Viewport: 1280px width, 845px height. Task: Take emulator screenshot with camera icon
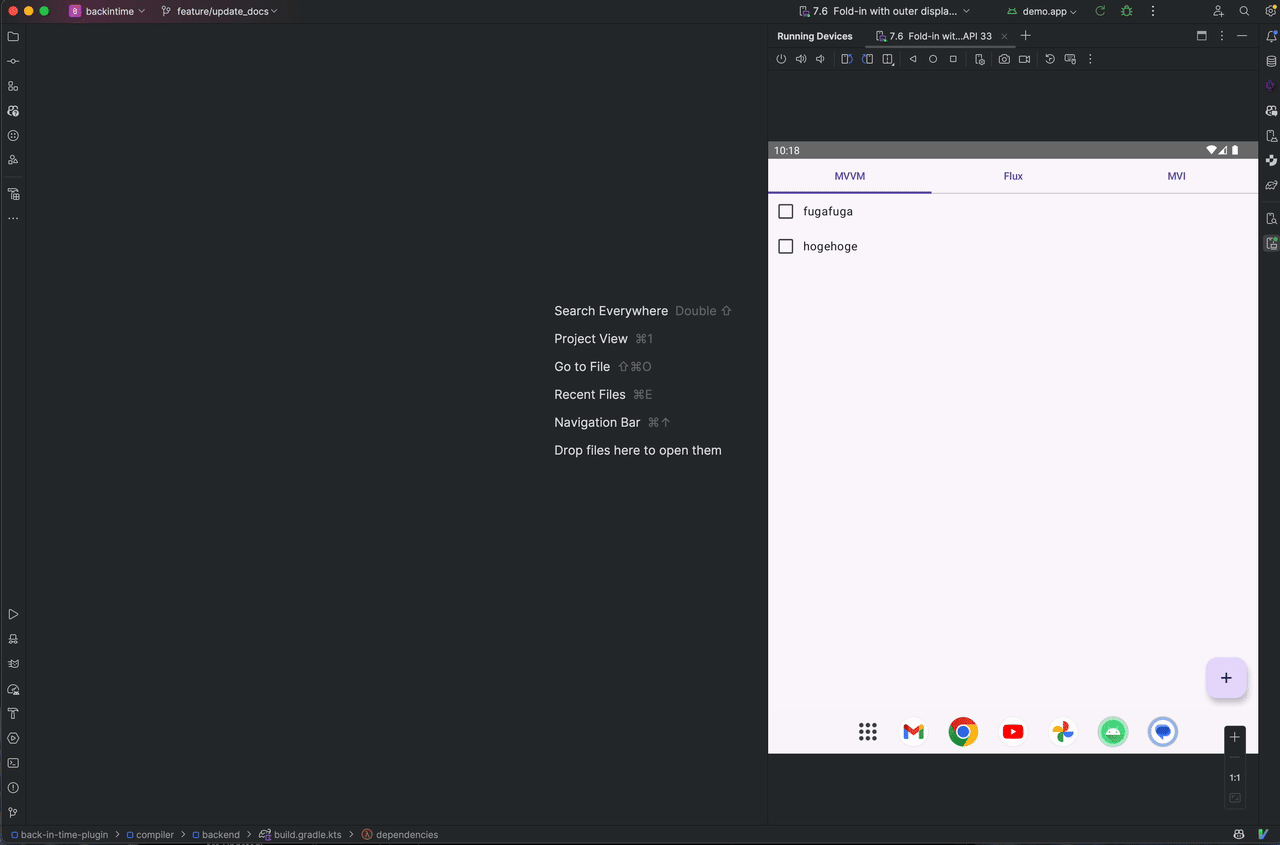(x=1004, y=59)
